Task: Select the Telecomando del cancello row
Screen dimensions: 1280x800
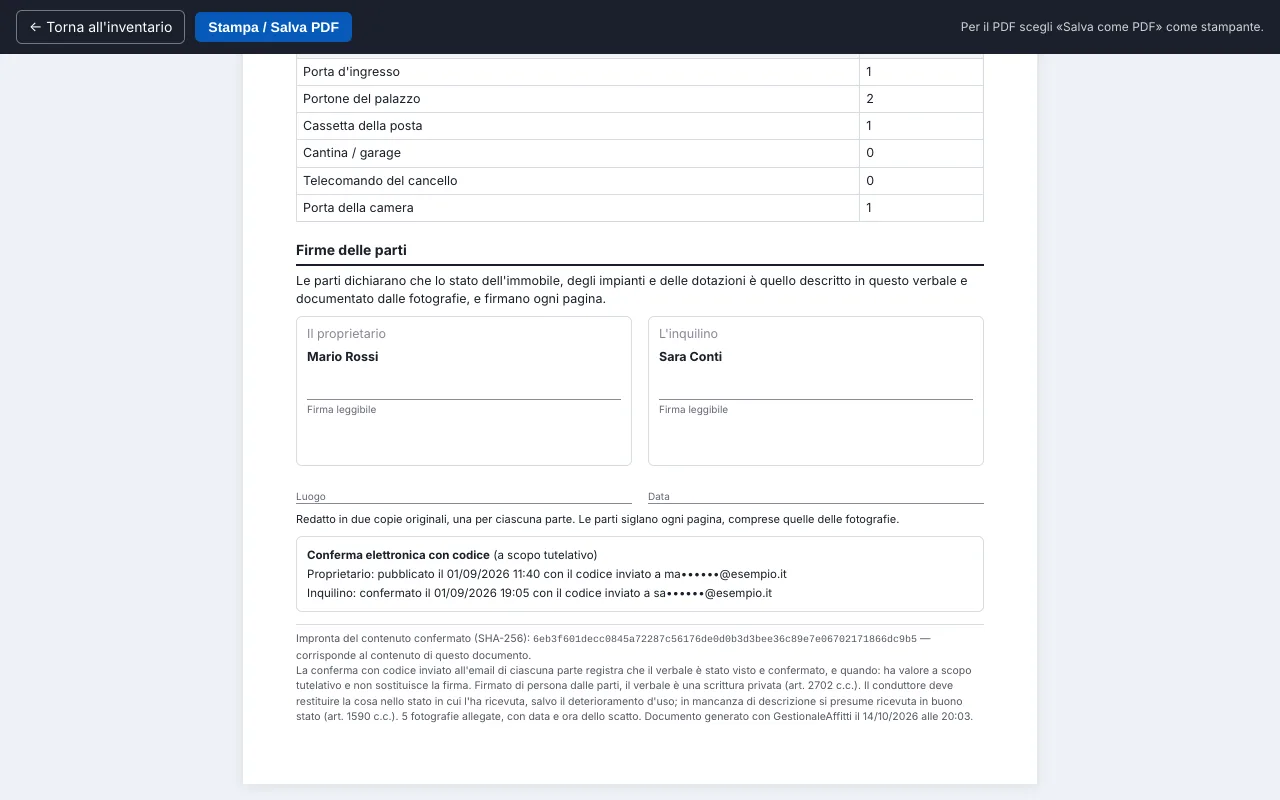Action: [x=640, y=181]
